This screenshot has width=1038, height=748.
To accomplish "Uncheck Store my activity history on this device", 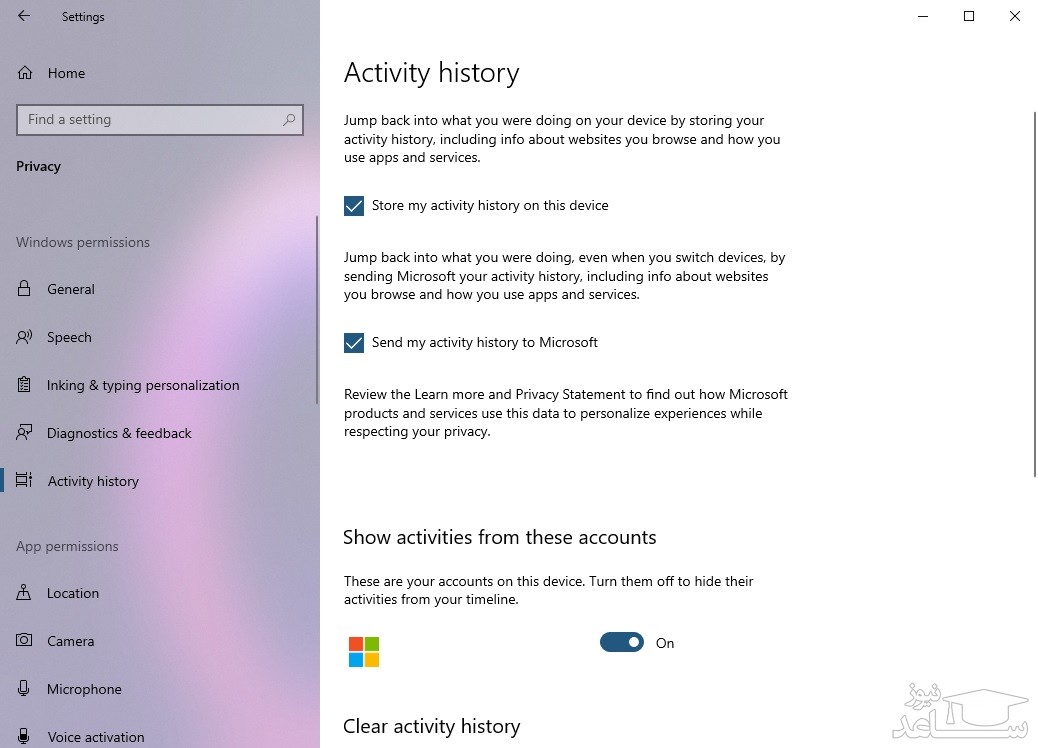I will pos(354,206).
